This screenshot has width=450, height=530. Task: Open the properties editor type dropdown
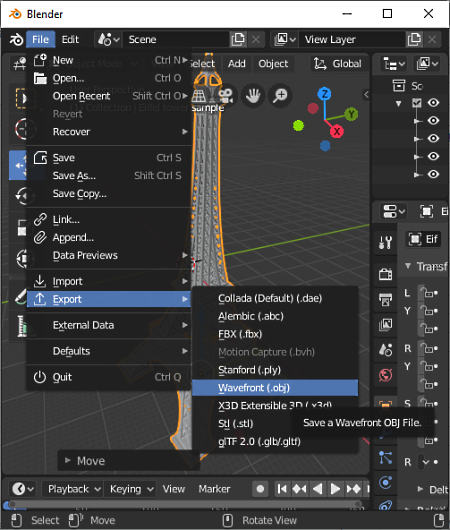click(394, 212)
